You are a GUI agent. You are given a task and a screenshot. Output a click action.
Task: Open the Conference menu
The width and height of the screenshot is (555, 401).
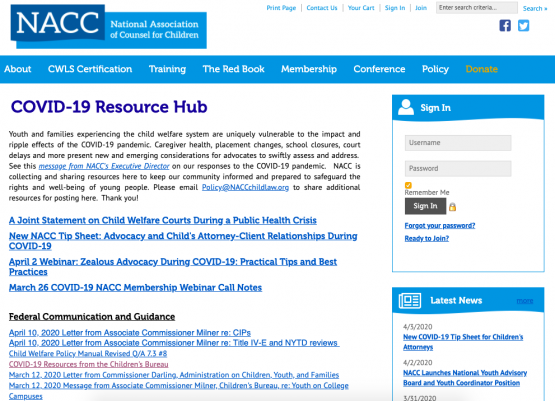click(x=379, y=69)
